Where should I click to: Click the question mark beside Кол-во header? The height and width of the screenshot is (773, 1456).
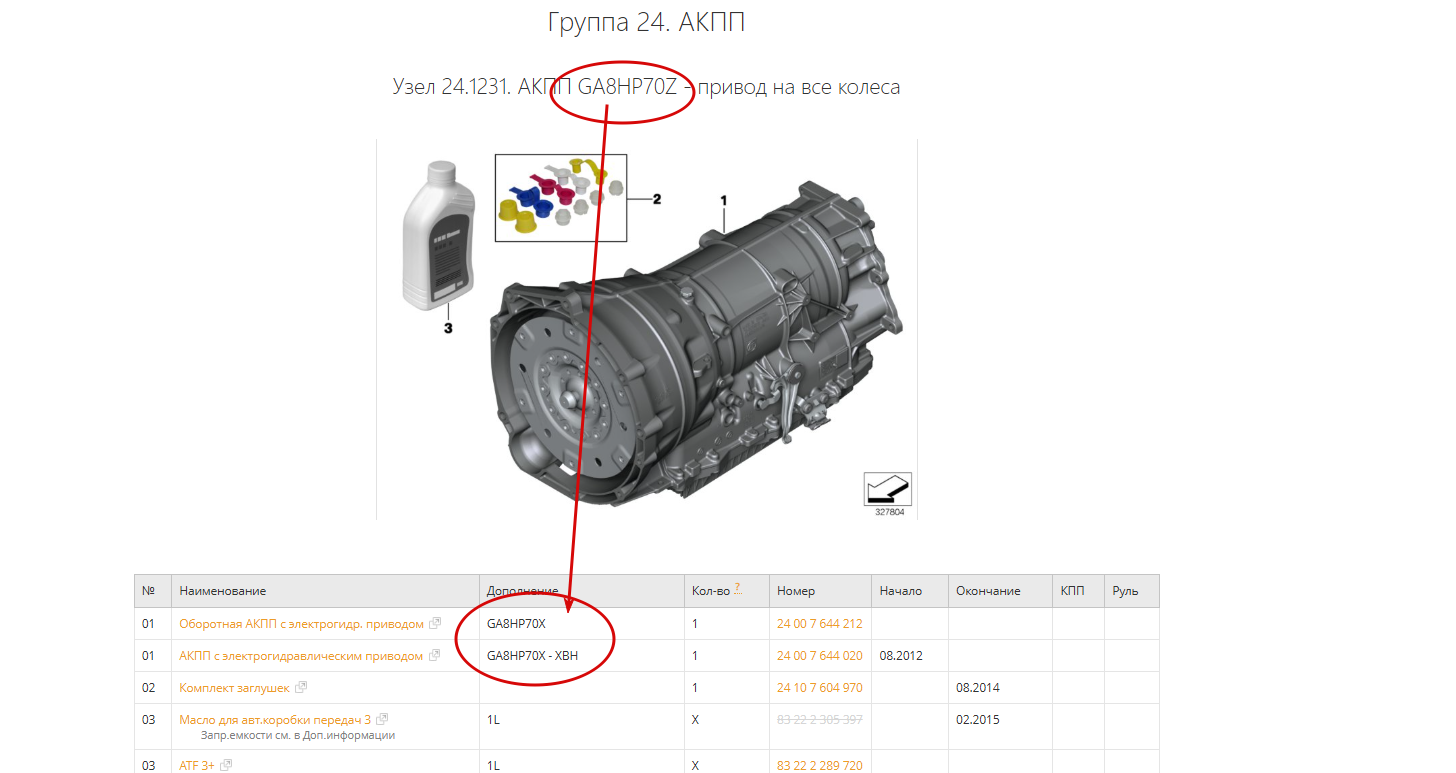coord(738,588)
